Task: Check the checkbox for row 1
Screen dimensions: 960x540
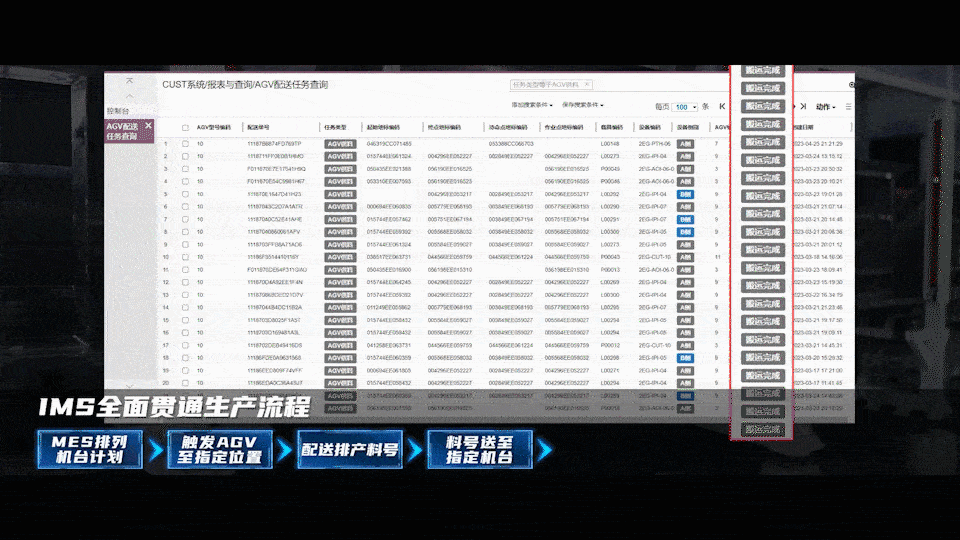Action: 185,144
